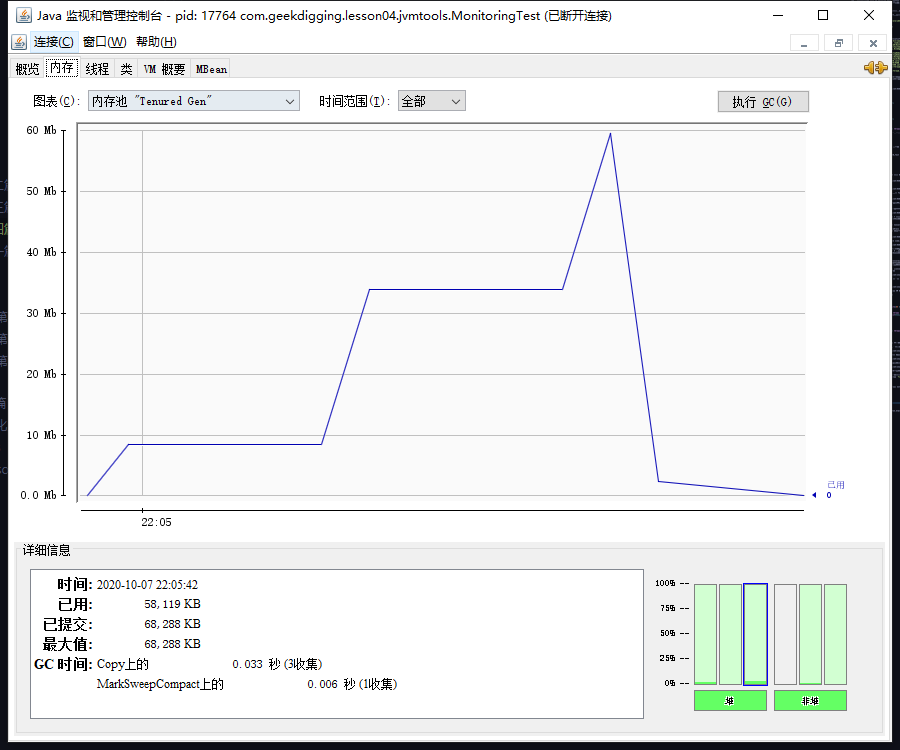
Task: Click the 22:05 time axis label
Action: click(x=156, y=522)
